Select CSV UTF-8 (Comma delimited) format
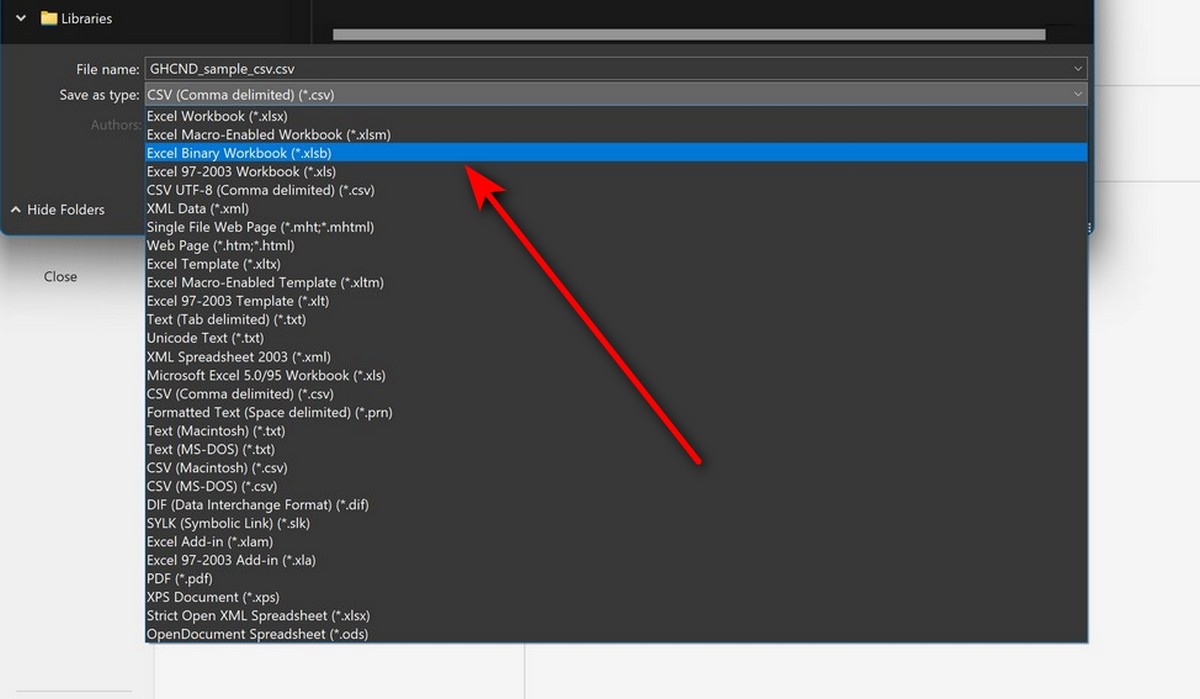Viewport: 1200px width, 699px height. [616, 190]
